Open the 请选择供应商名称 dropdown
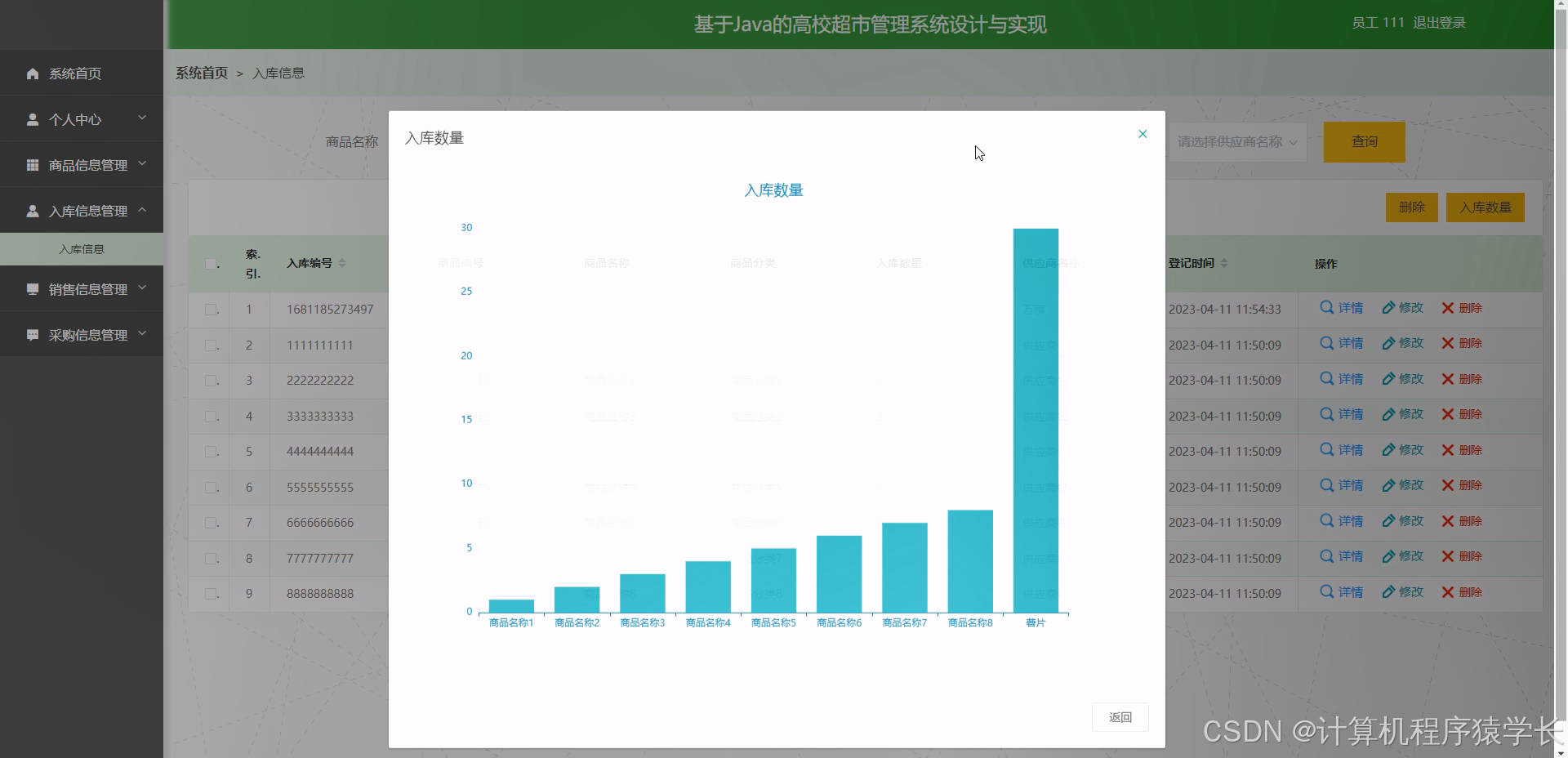Screen dimensions: 1568x758 [x=1236, y=141]
